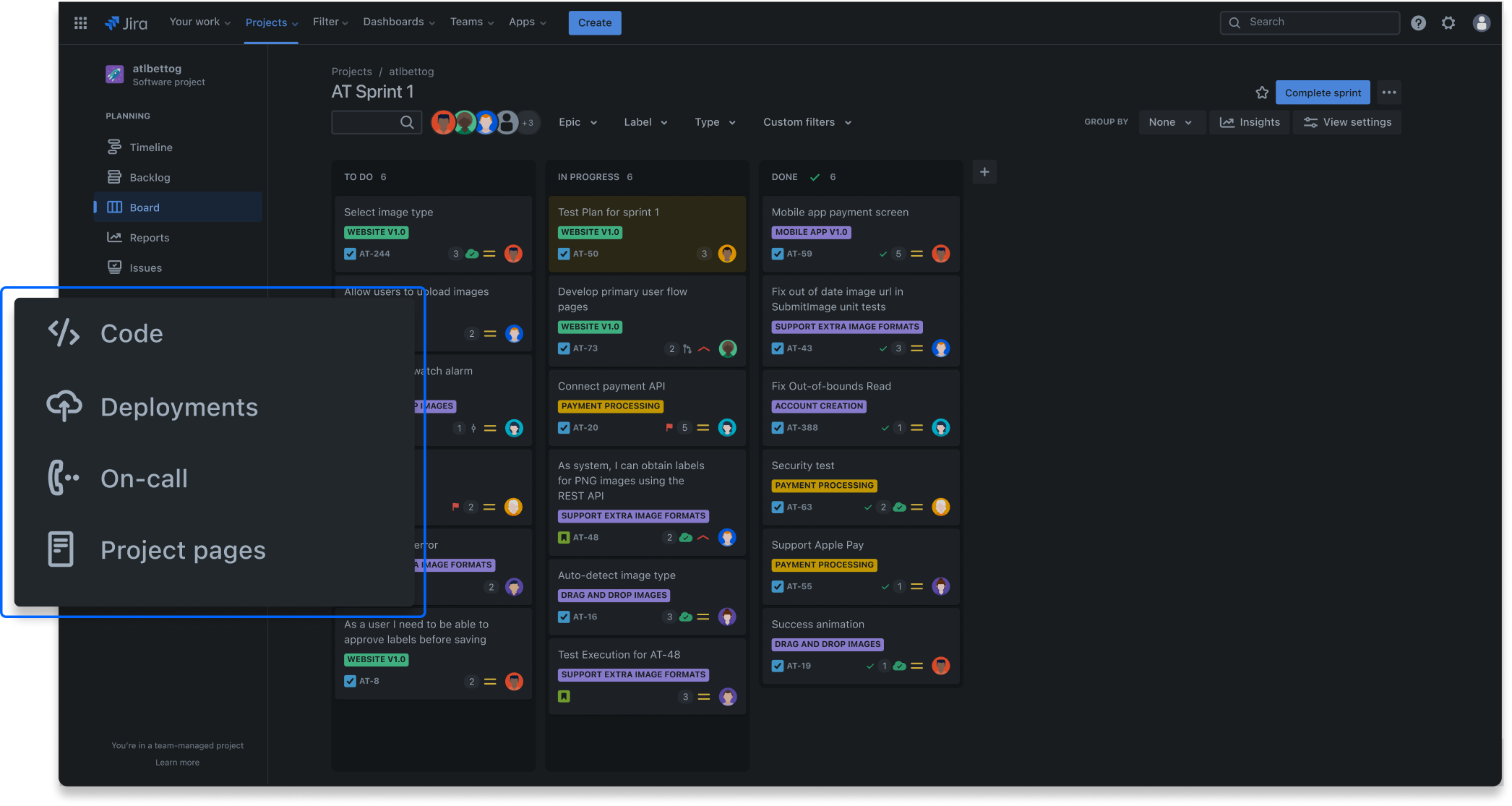Select the Code section icon
The height and width of the screenshot is (806, 1512).
pos(63,332)
